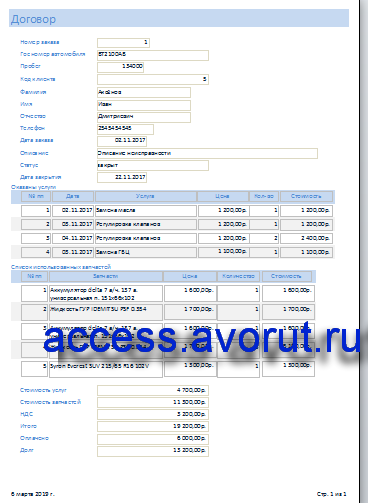Click the Количество column header

pyautogui.click(x=238, y=276)
